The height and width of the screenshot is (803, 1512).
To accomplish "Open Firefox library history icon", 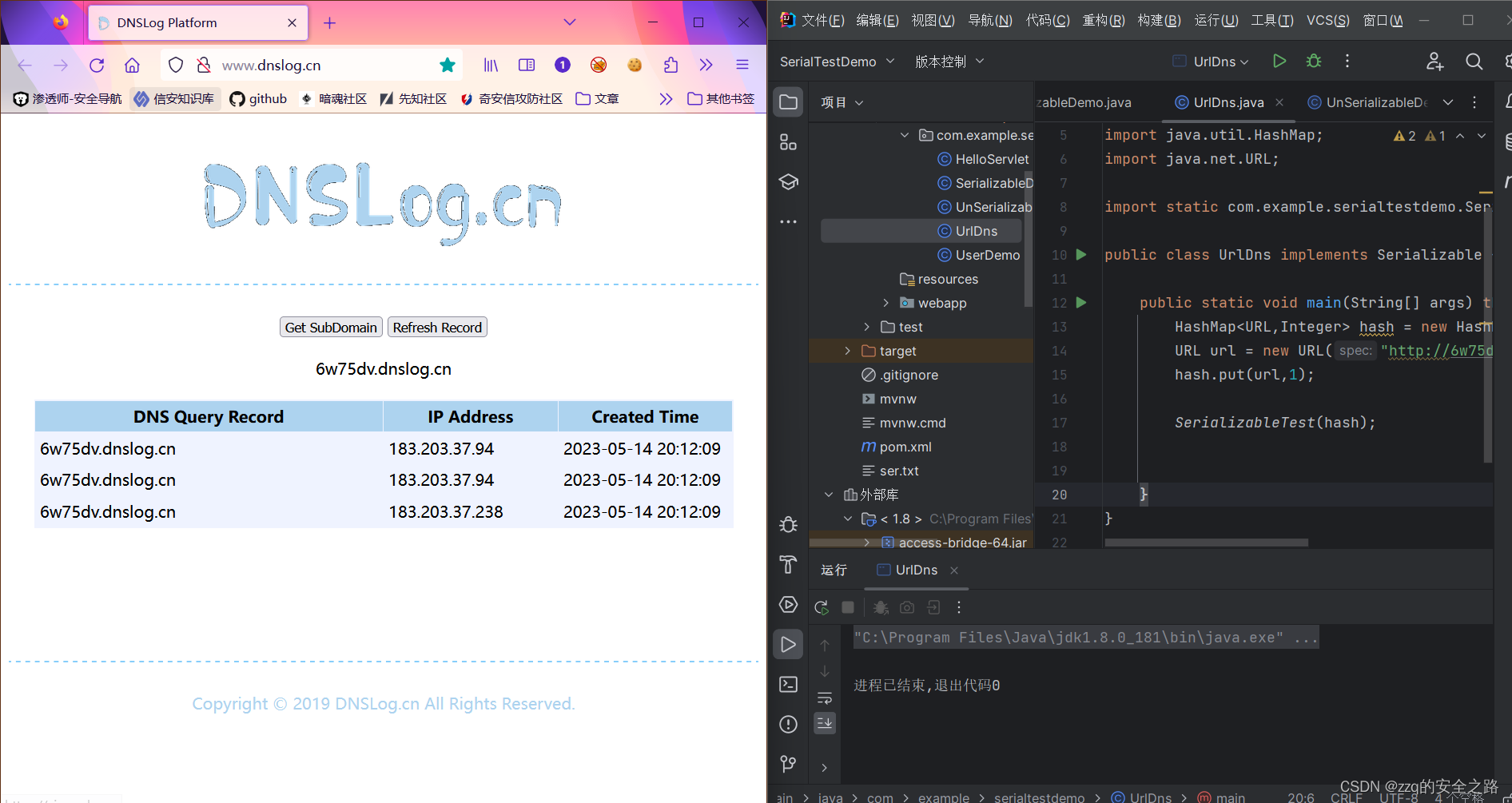I will pyautogui.click(x=491, y=66).
